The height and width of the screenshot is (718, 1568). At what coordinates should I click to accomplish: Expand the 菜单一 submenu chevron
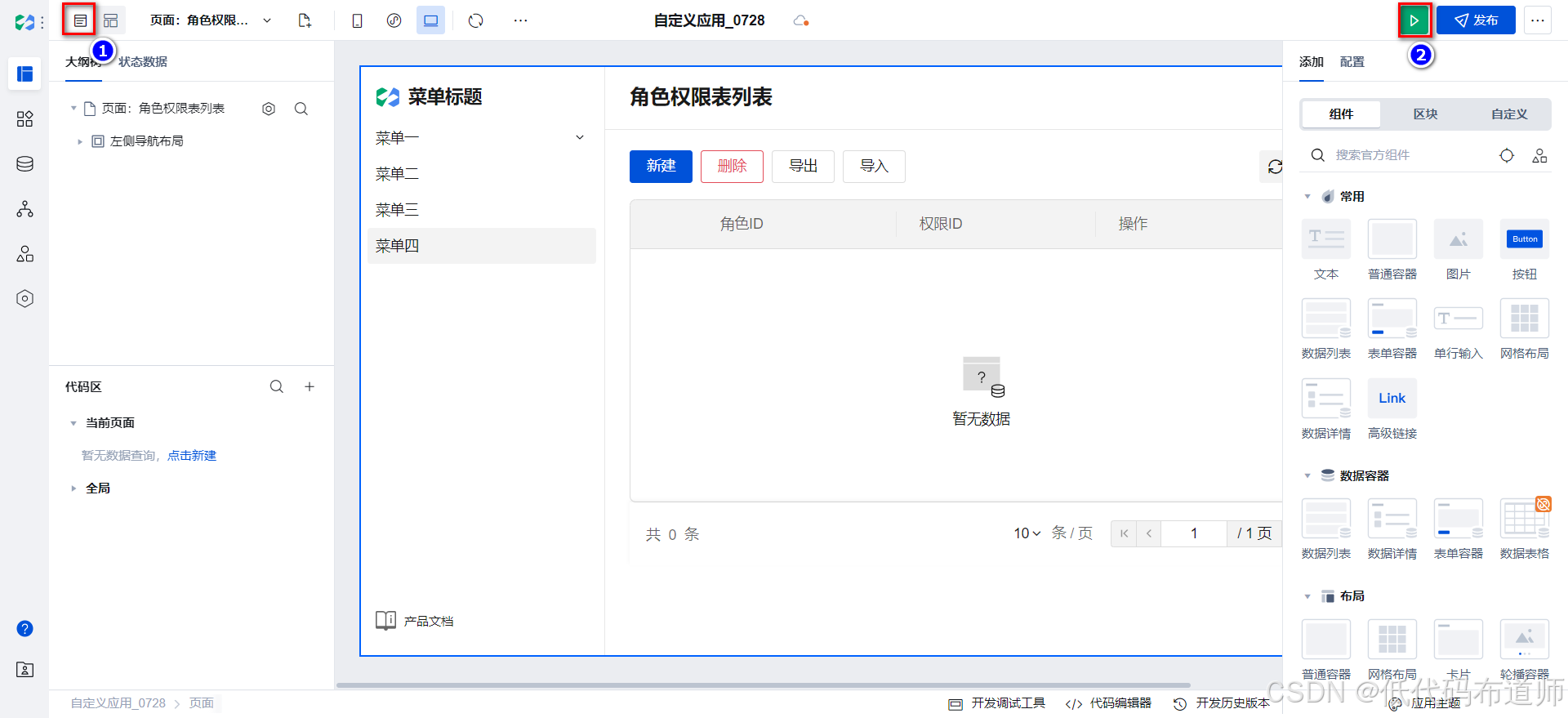[x=580, y=137]
